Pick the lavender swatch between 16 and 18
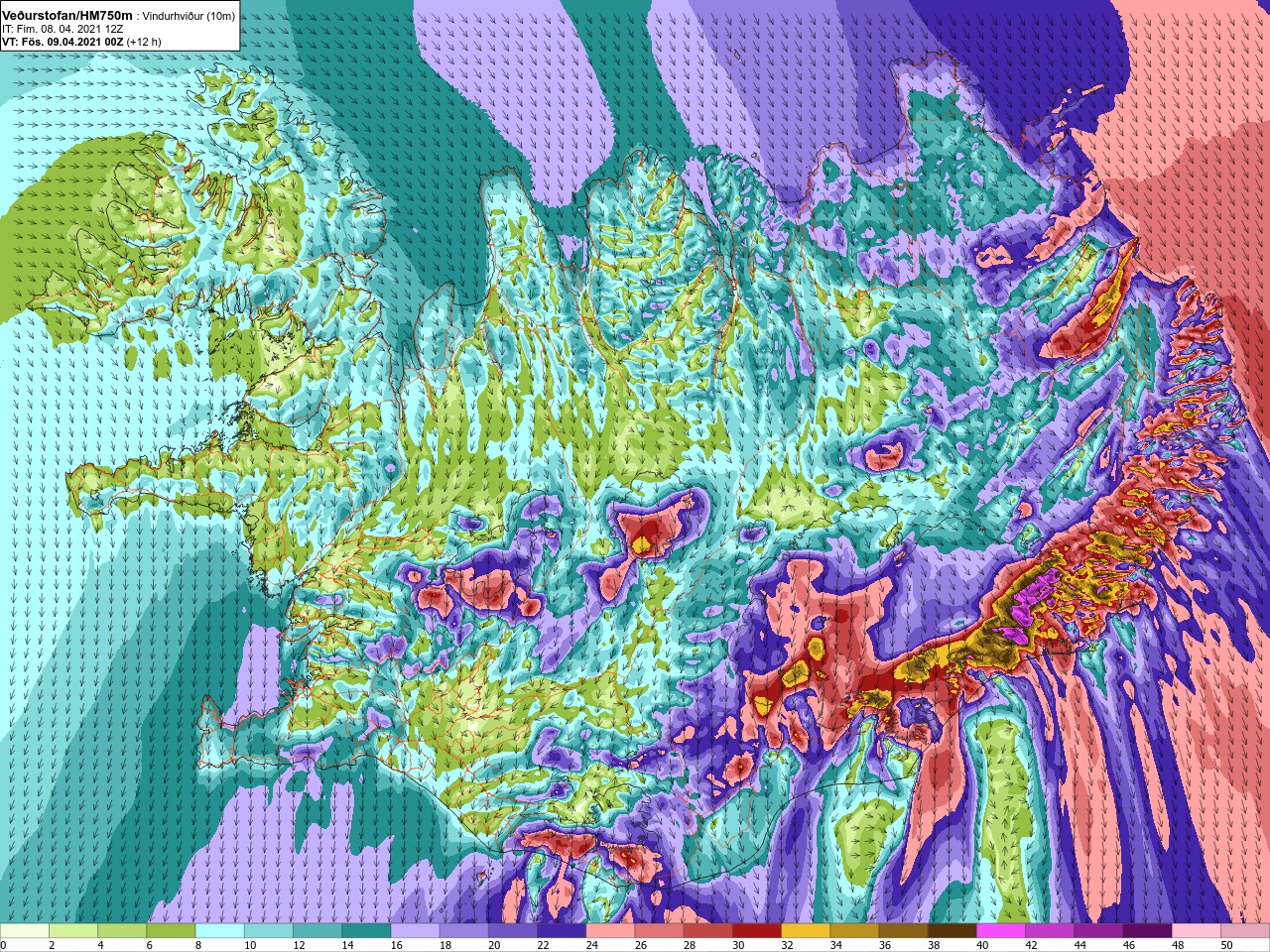This screenshot has width=1270, height=952. pyautogui.click(x=415, y=931)
